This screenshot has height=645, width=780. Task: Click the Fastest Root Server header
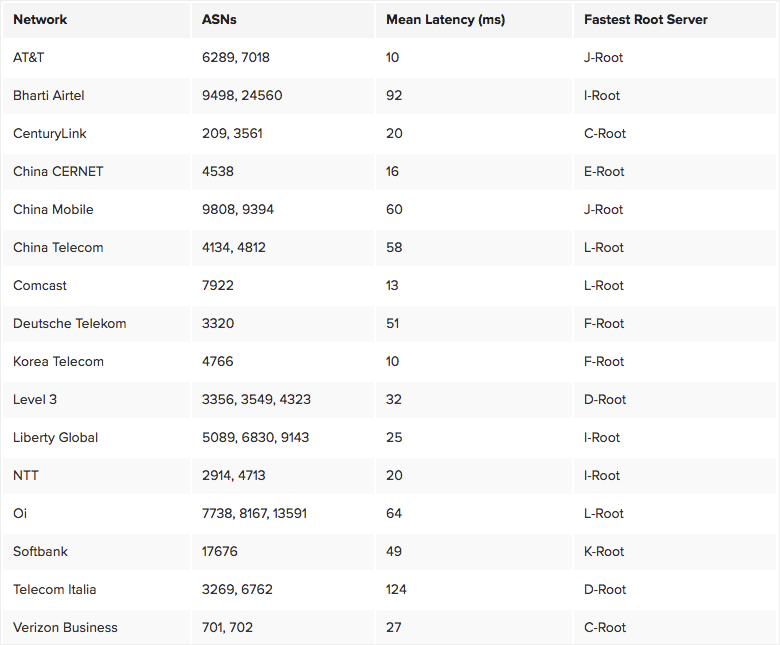coord(646,20)
